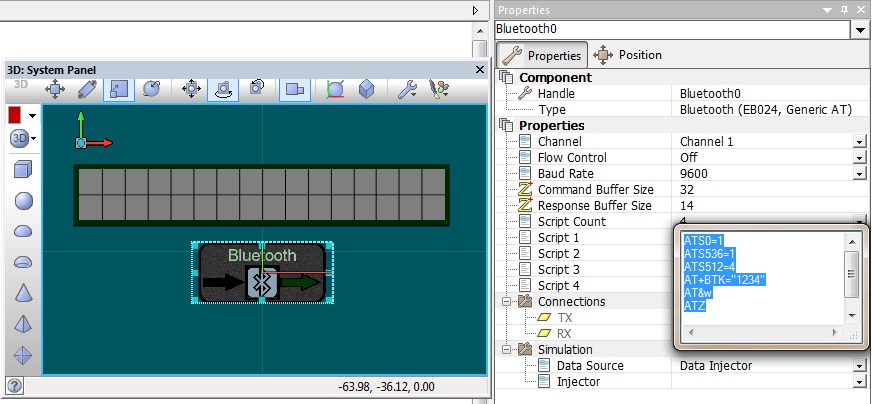872x404 pixels.
Task: Click the wrench settings icon in toolbar
Action: coord(407,89)
